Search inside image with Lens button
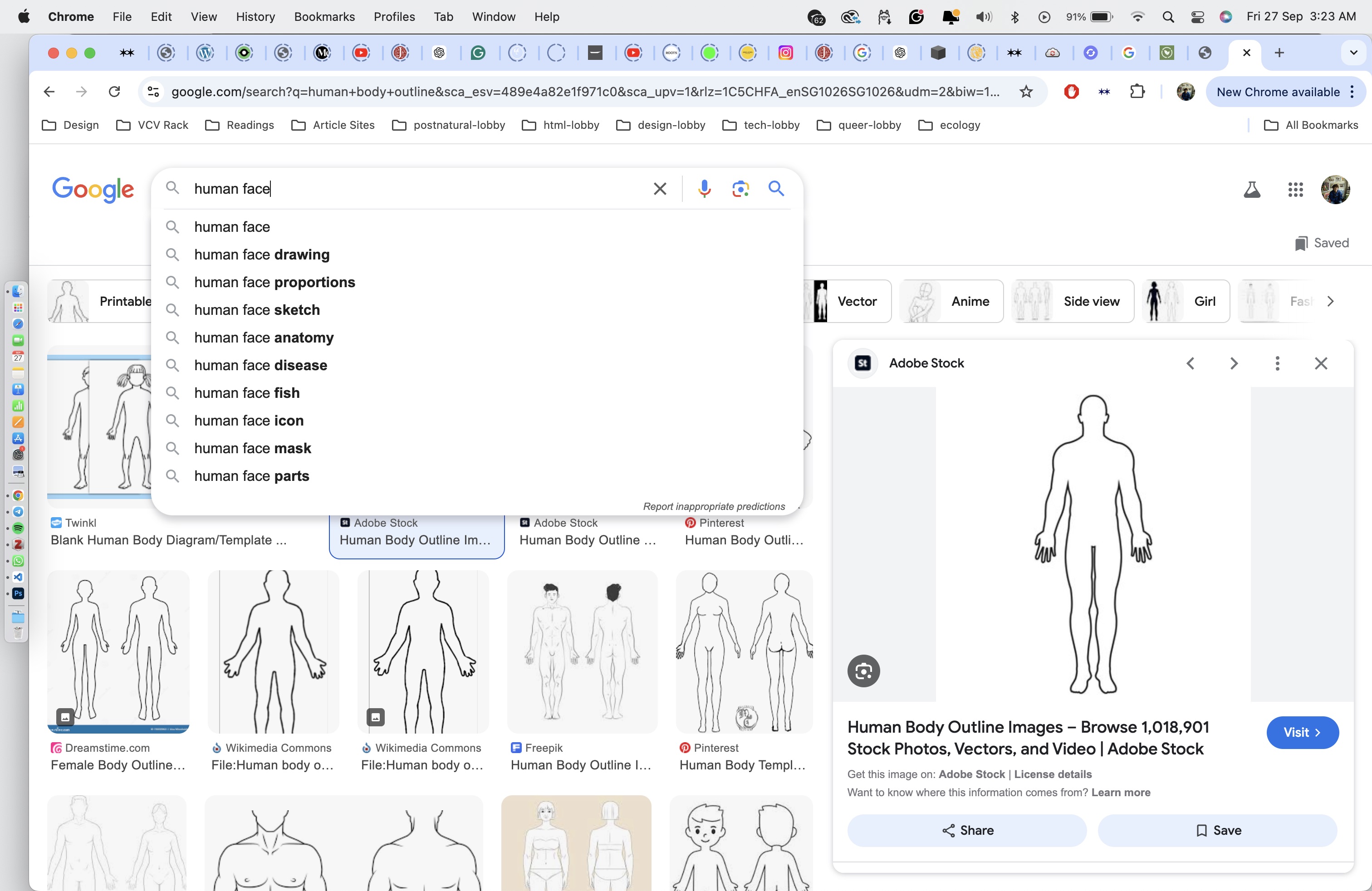1372x891 pixels. click(x=863, y=671)
